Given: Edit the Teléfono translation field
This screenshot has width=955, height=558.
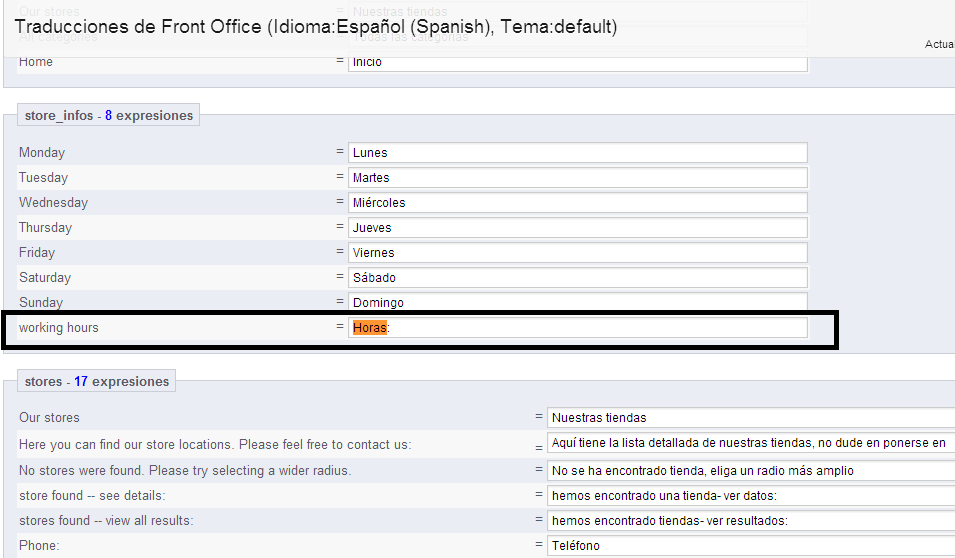Looking at the screenshot, I should click(750, 546).
